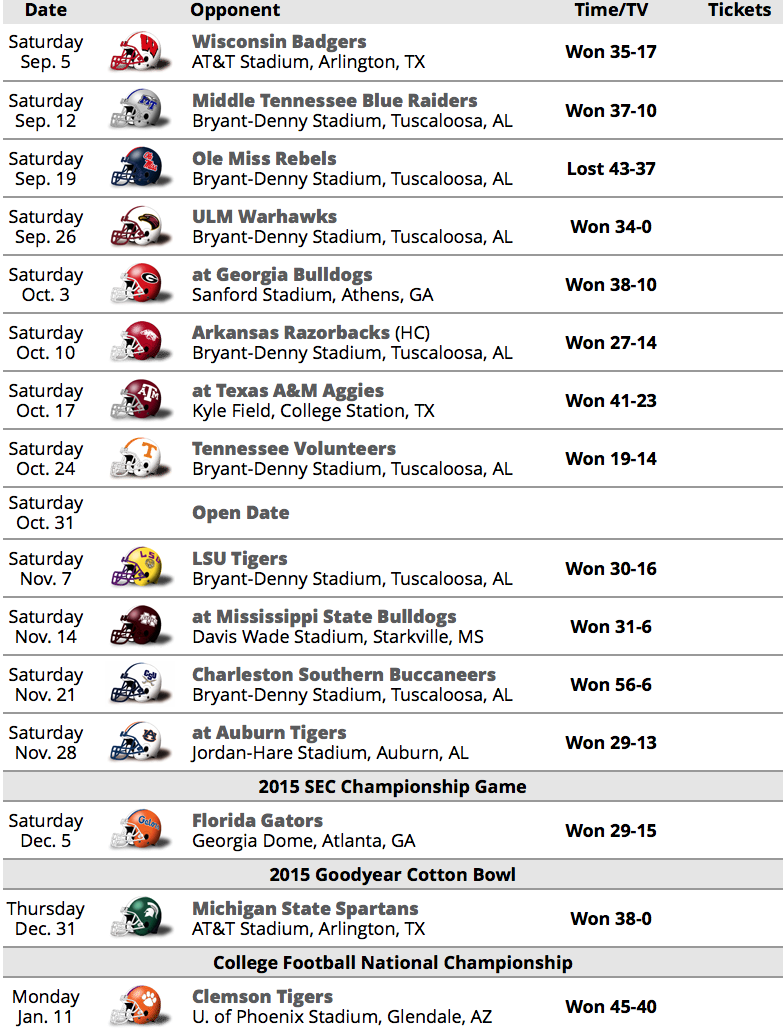The width and height of the screenshot is (784, 1030).
Task: Click the Won 45-40 Clemson result
Action: point(611,1006)
